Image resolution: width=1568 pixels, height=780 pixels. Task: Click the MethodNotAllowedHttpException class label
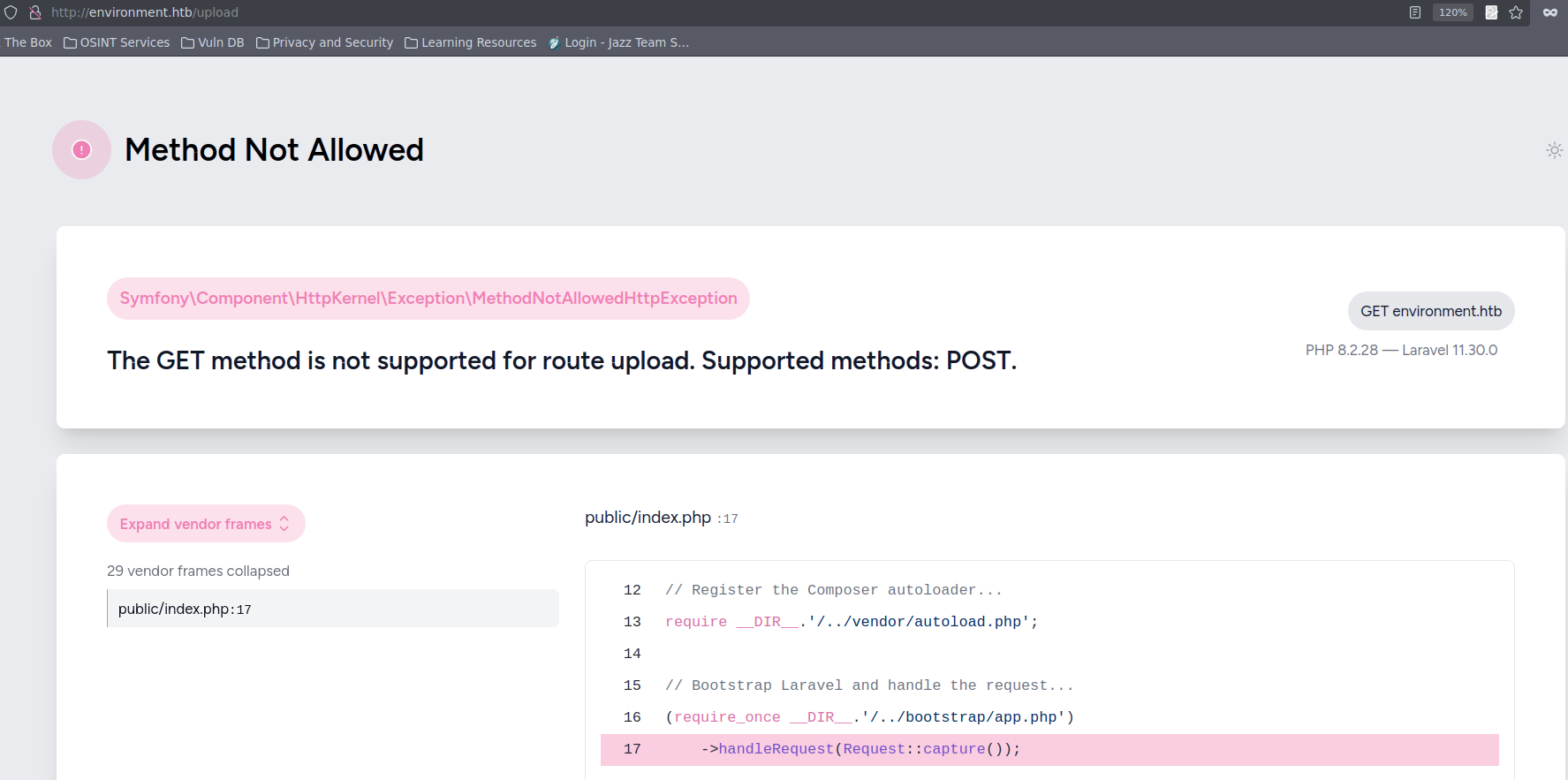pyautogui.click(x=428, y=299)
